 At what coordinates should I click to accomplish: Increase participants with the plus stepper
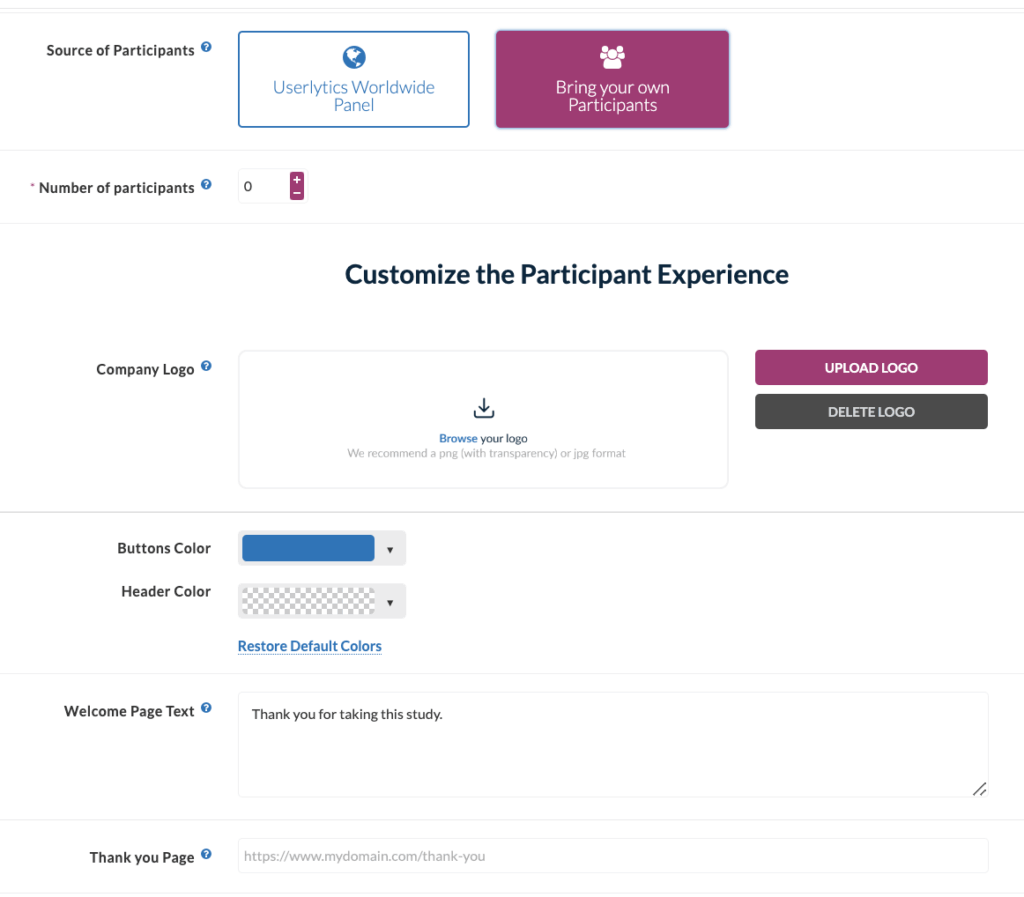point(296,178)
